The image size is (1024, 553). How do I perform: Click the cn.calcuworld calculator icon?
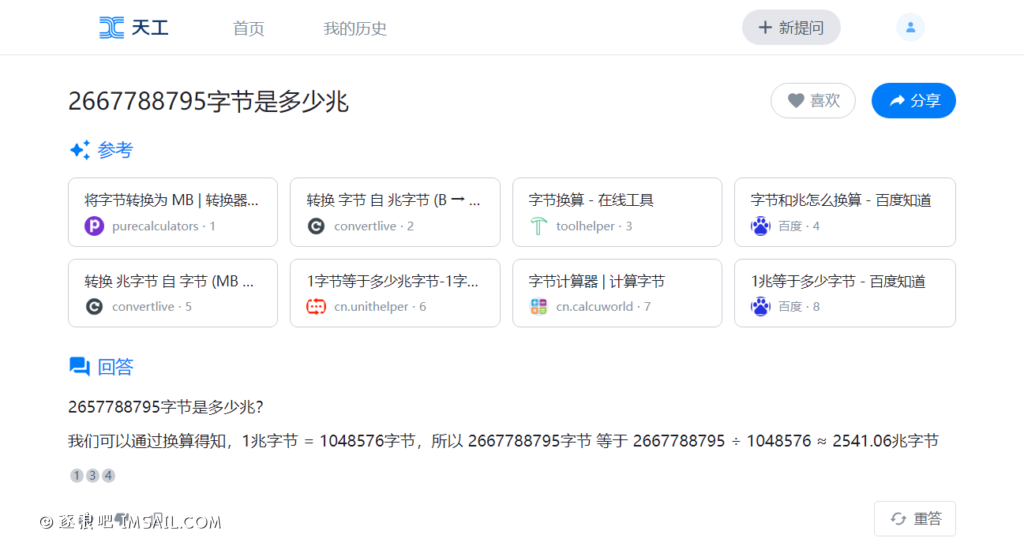539,307
